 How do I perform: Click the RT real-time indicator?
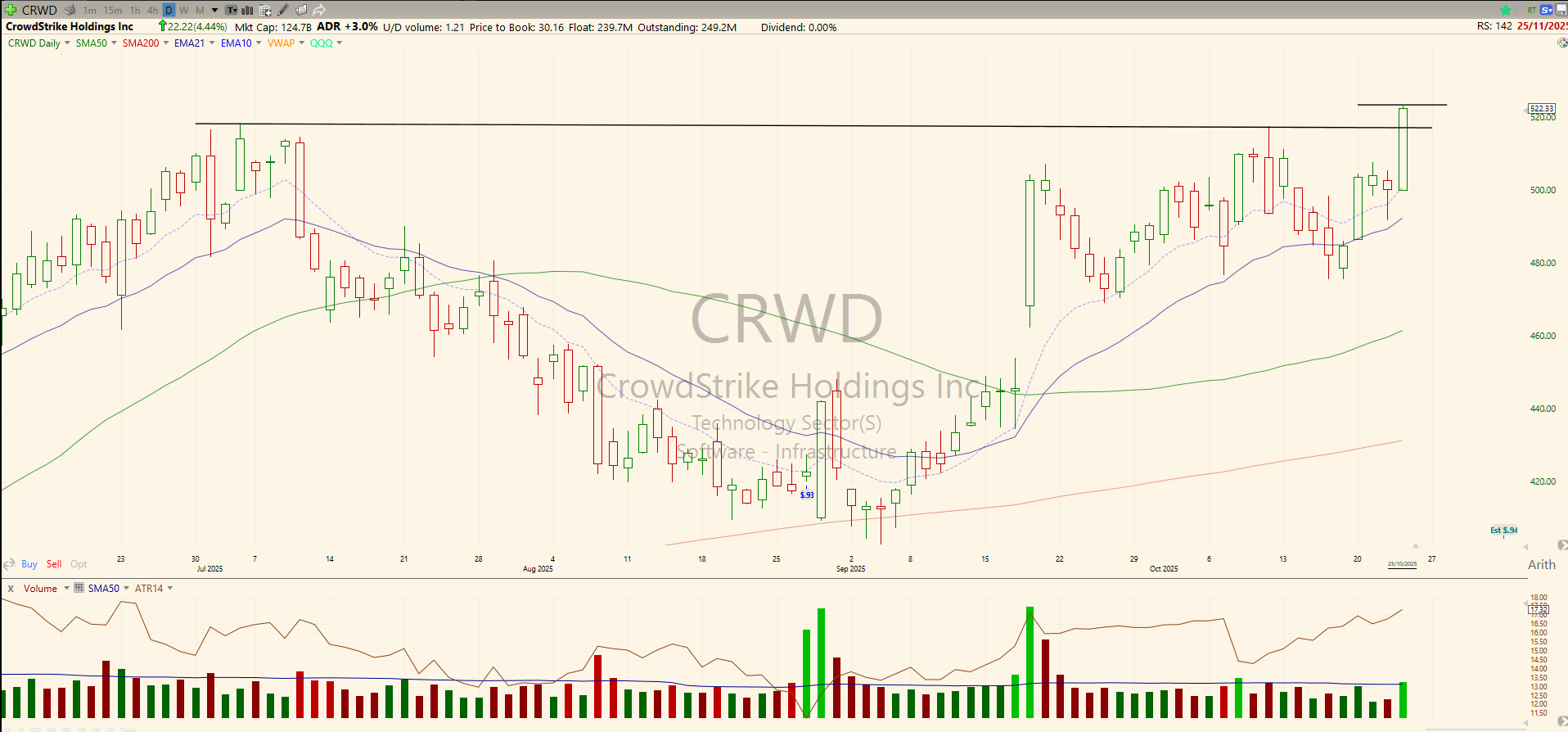click(1531, 10)
